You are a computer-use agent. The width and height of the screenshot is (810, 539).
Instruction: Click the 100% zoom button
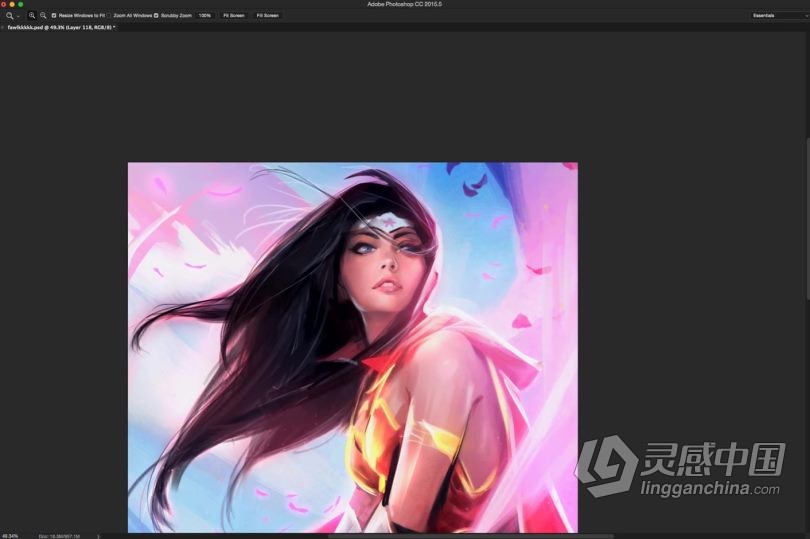pyautogui.click(x=205, y=16)
